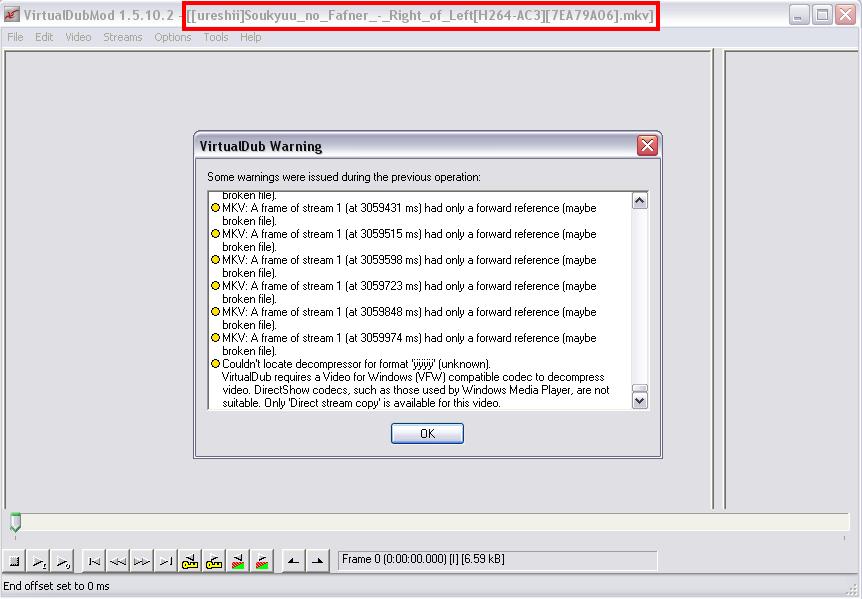Click "Some warnings were issued" label text
The image size is (862, 599).
(x=344, y=177)
